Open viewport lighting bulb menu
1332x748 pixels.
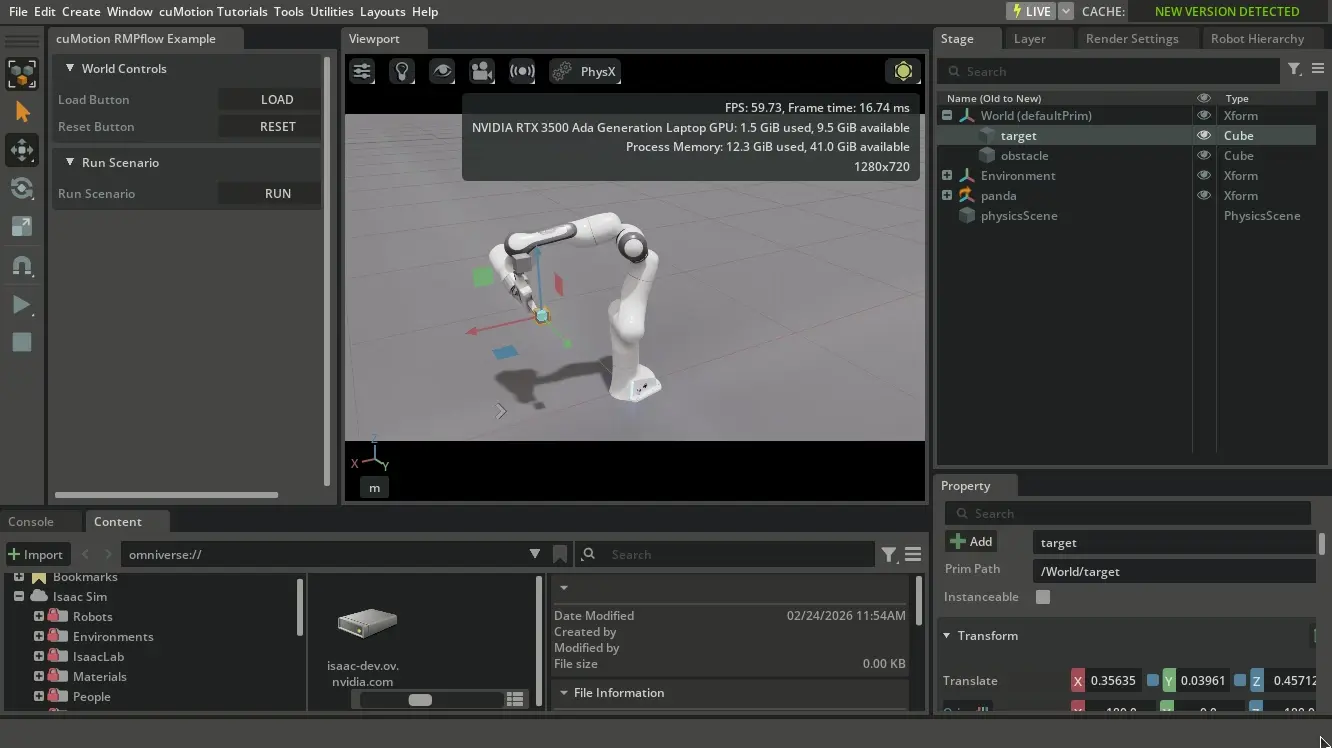pos(402,71)
